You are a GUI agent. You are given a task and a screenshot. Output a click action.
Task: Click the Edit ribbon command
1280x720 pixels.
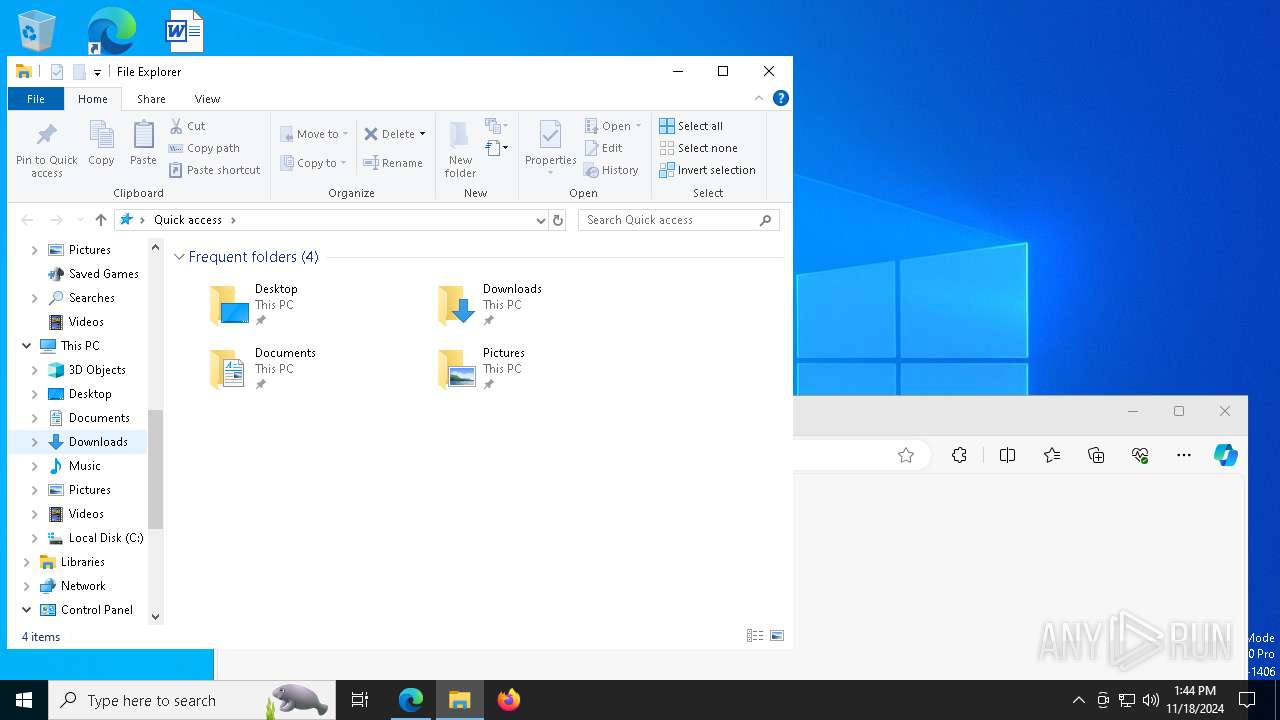coord(604,148)
